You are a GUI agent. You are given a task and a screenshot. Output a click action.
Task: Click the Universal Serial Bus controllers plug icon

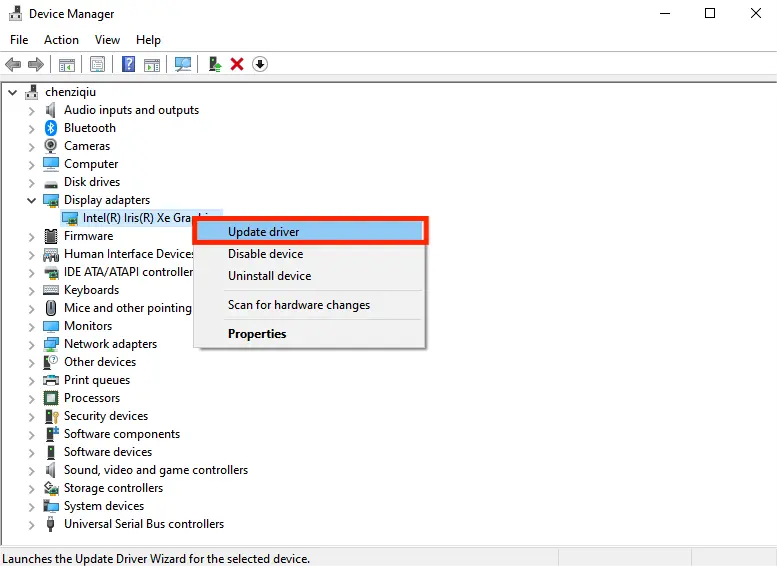click(x=50, y=524)
